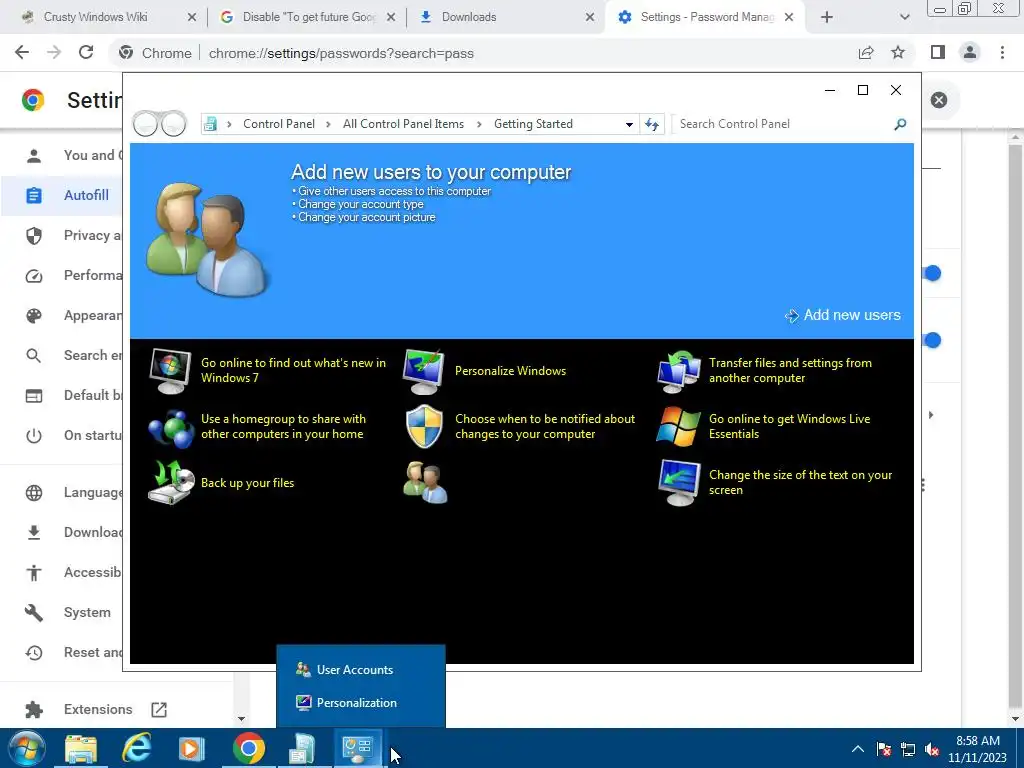
Task: Show hidden tray icons arrow
Action: pyautogui.click(x=857, y=749)
